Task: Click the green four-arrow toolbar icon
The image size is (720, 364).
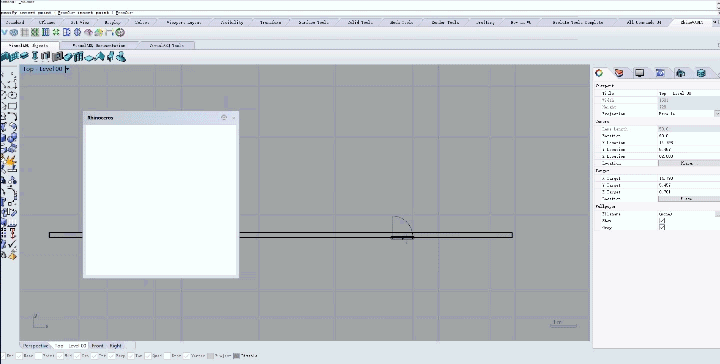Action: click(x=56, y=32)
